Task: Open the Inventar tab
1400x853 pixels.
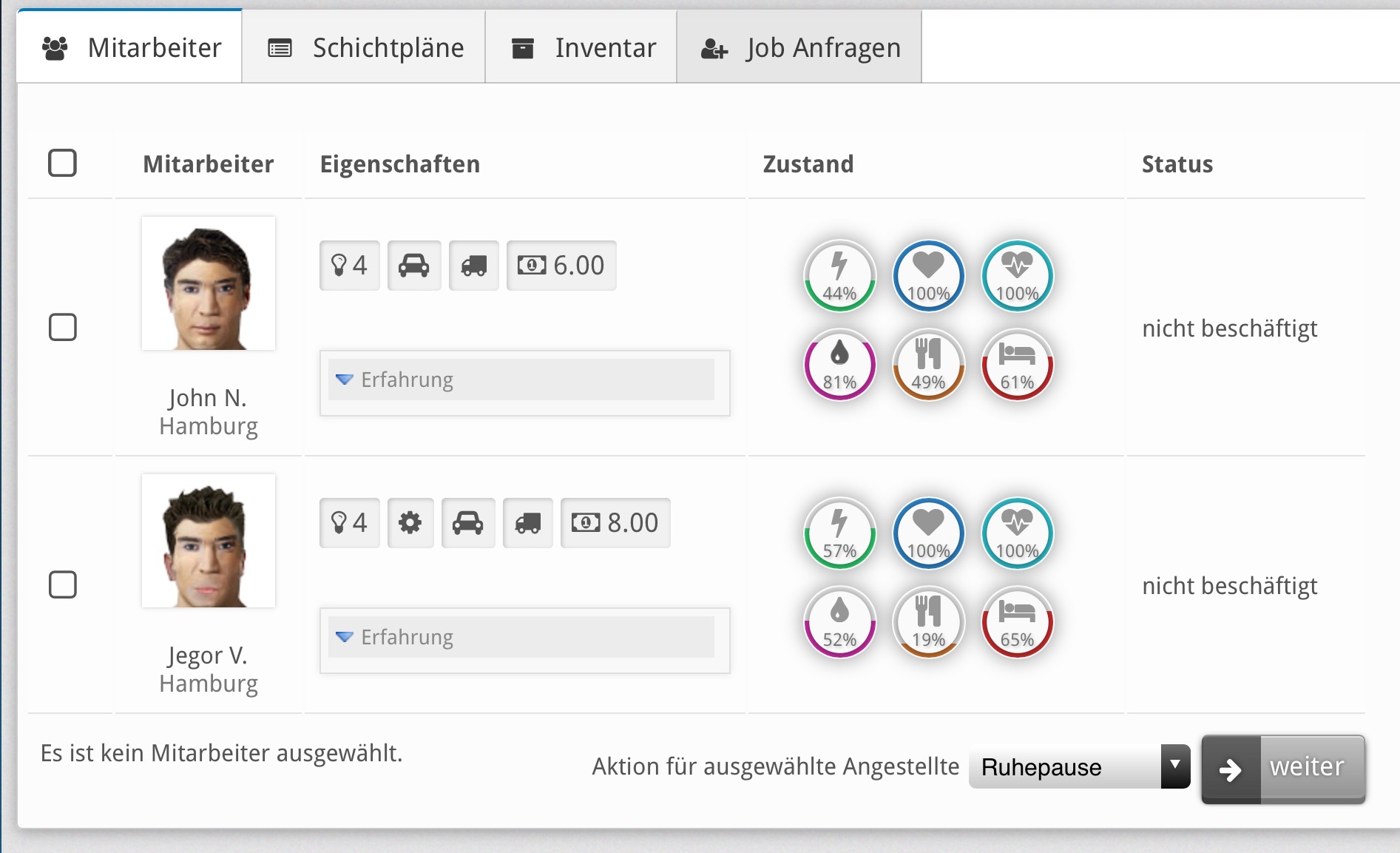Action: point(582,48)
